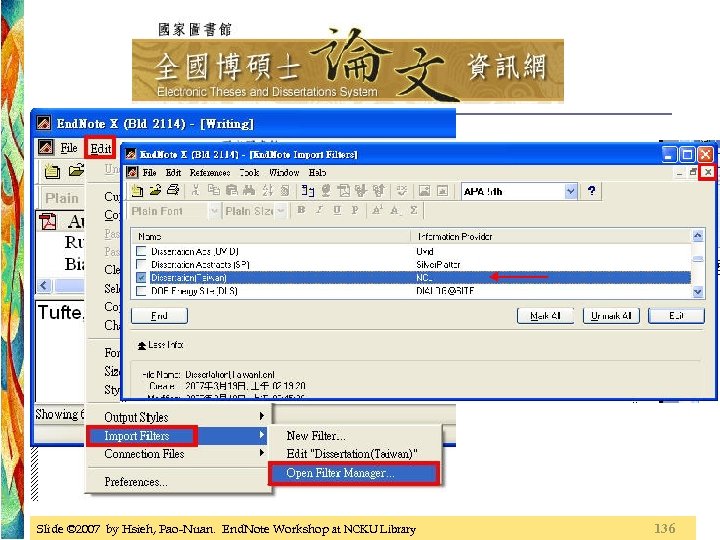Screen dimensions: 720x540
Task: Apply Superscript formatting icon
Action: [377, 210]
